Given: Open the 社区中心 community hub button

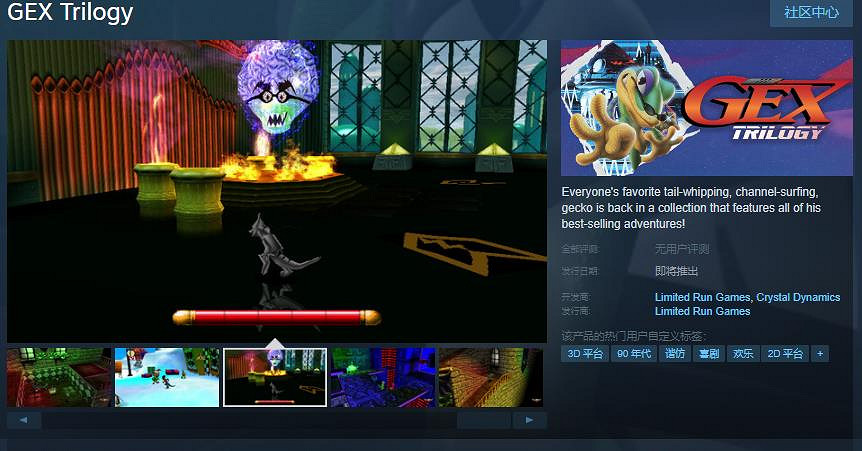Looking at the screenshot, I should [811, 13].
